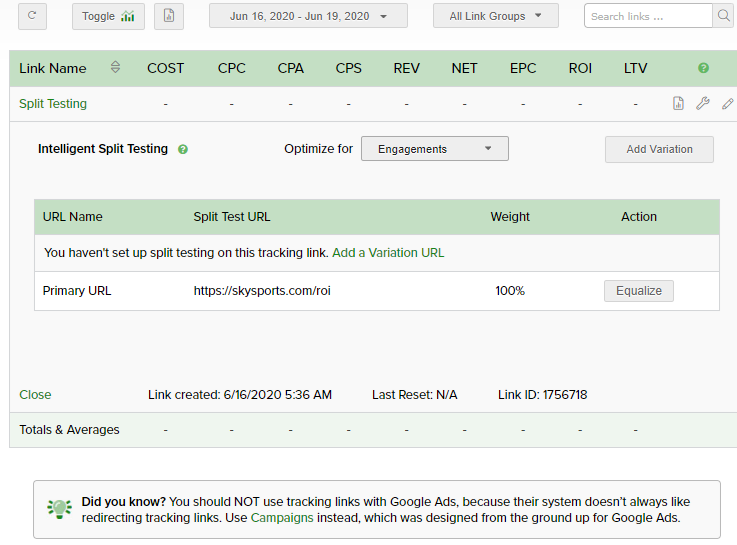Open the Optimize for Engagements dropdown
737x545 pixels.
coord(434,149)
